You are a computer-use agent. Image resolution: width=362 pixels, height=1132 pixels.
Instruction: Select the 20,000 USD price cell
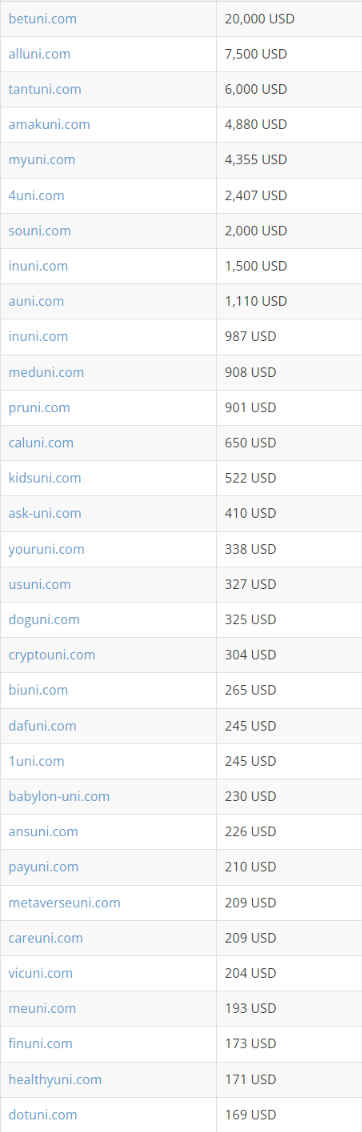(289, 19)
